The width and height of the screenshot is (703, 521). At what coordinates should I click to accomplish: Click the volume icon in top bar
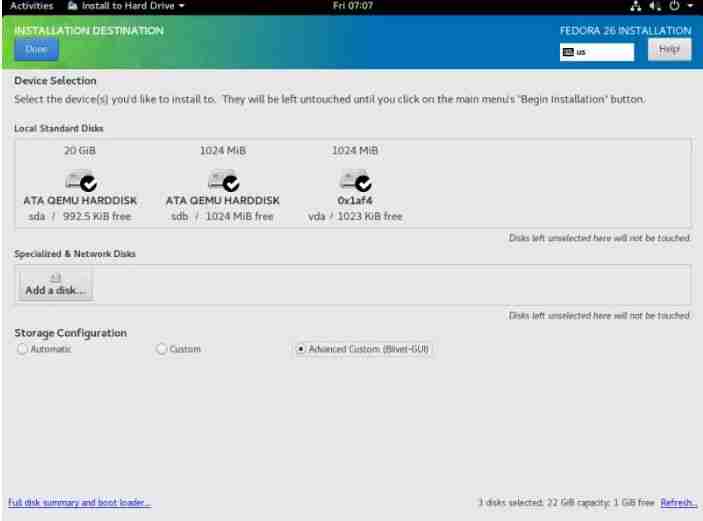pyautogui.click(x=655, y=6)
